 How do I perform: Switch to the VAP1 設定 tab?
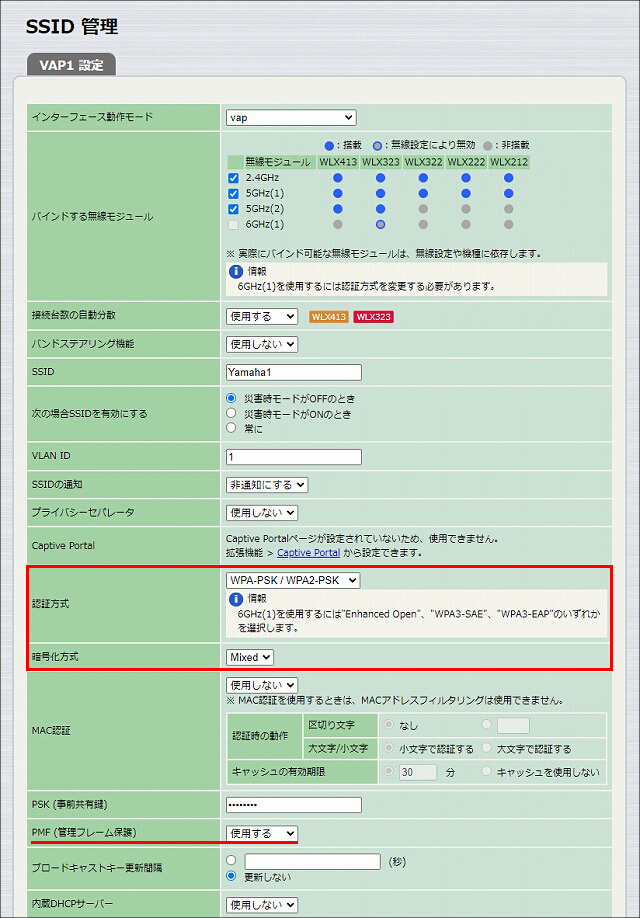click(x=71, y=65)
